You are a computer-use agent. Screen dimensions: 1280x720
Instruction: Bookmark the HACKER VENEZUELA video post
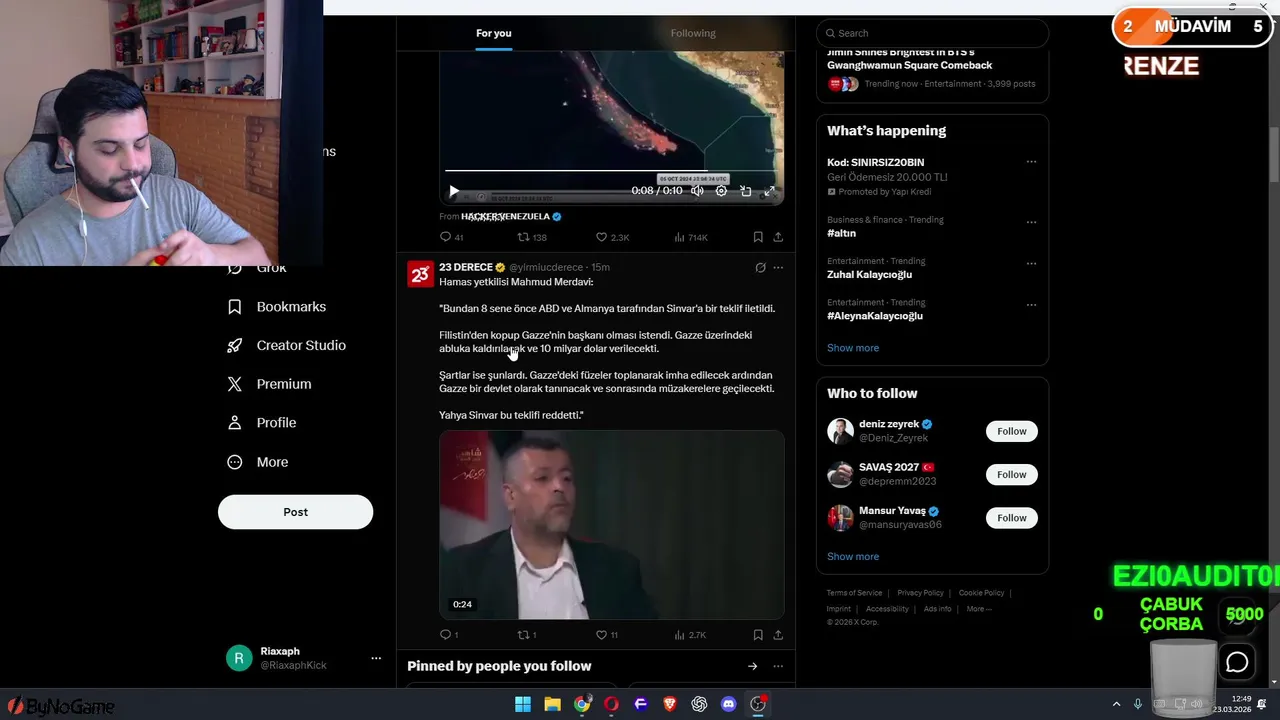coord(758,237)
